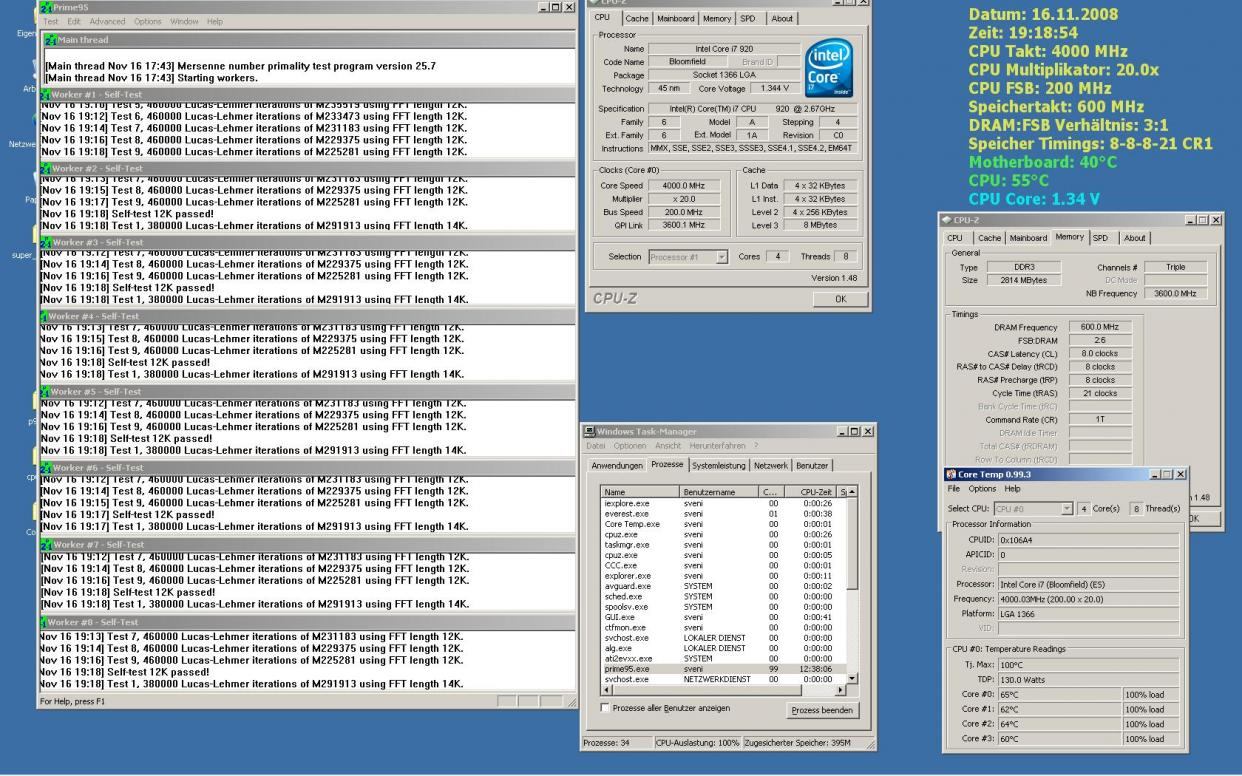Click the Worker #2 Self-Test window icon
Image resolution: width=1242 pixels, height=776 pixels.
coord(47,168)
